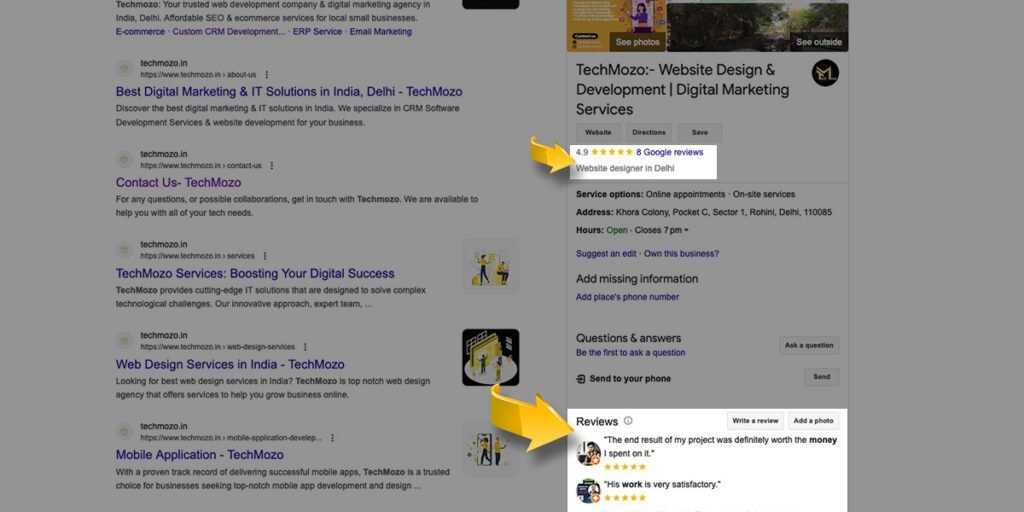The height and width of the screenshot is (512, 1024).
Task: Open three-dot menu beside web-design-services URL
Action: 305,347
